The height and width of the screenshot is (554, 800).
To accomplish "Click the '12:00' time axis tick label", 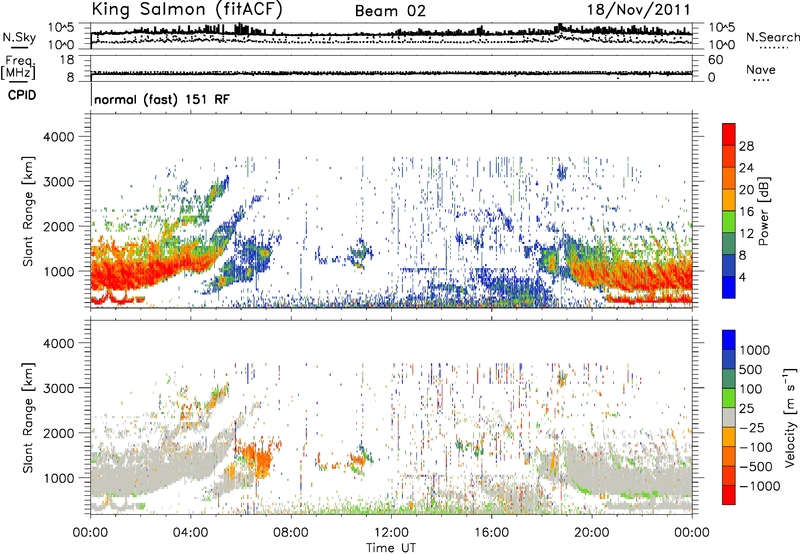I will point(391,533).
